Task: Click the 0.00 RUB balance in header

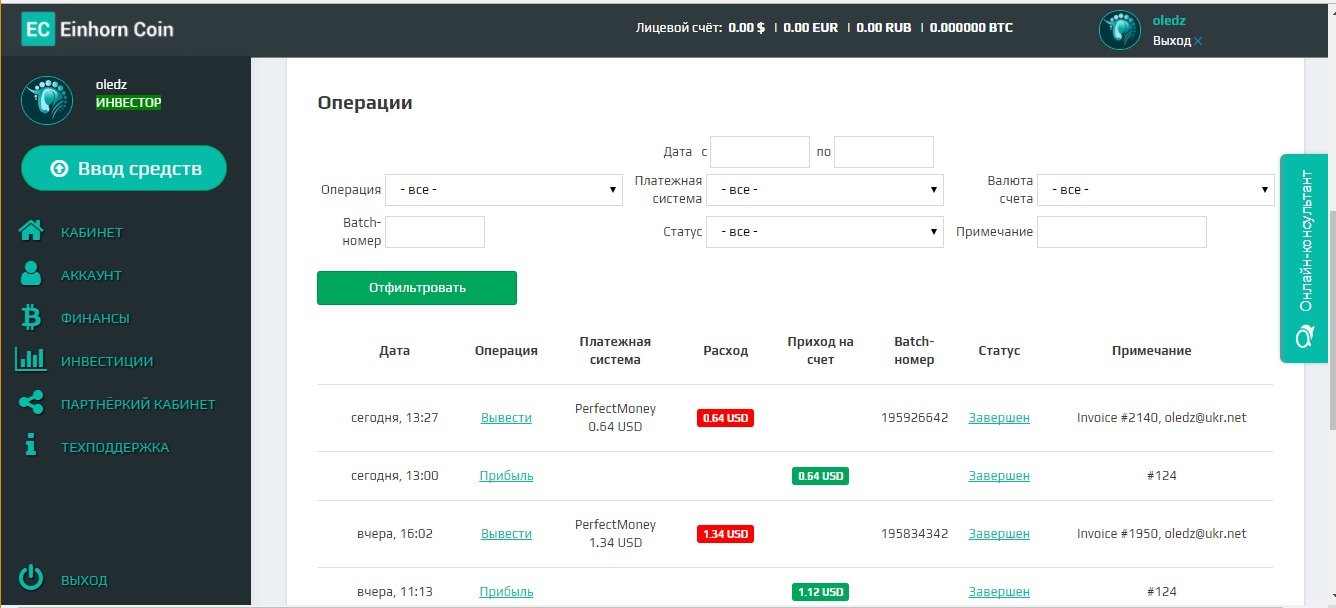Action: coord(884,28)
